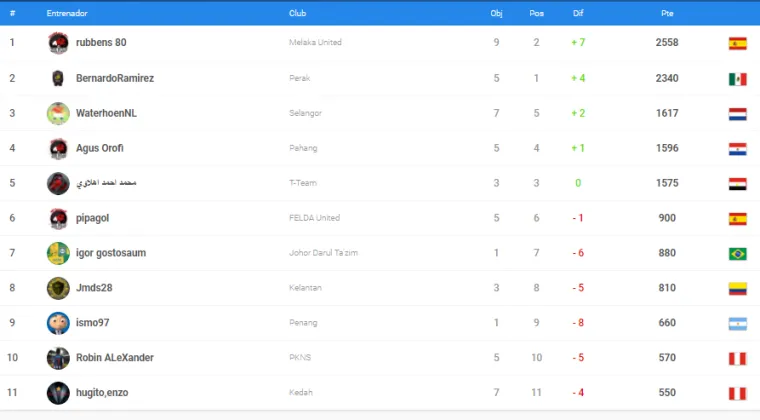Open pipagol manager profile name

pyautogui.click(x=92, y=218)
